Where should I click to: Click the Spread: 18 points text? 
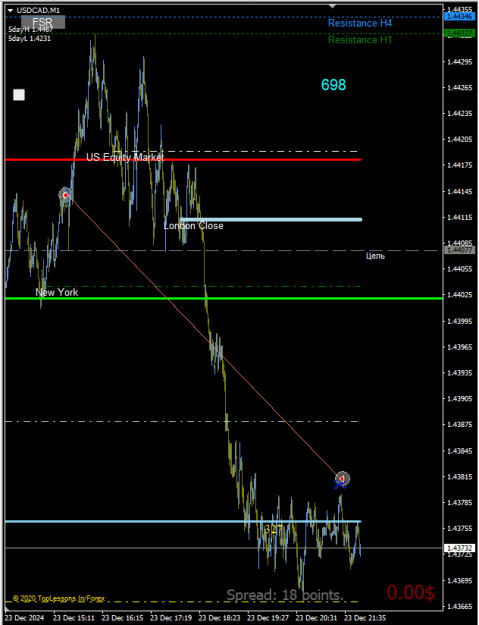click(x=285, y=595)
